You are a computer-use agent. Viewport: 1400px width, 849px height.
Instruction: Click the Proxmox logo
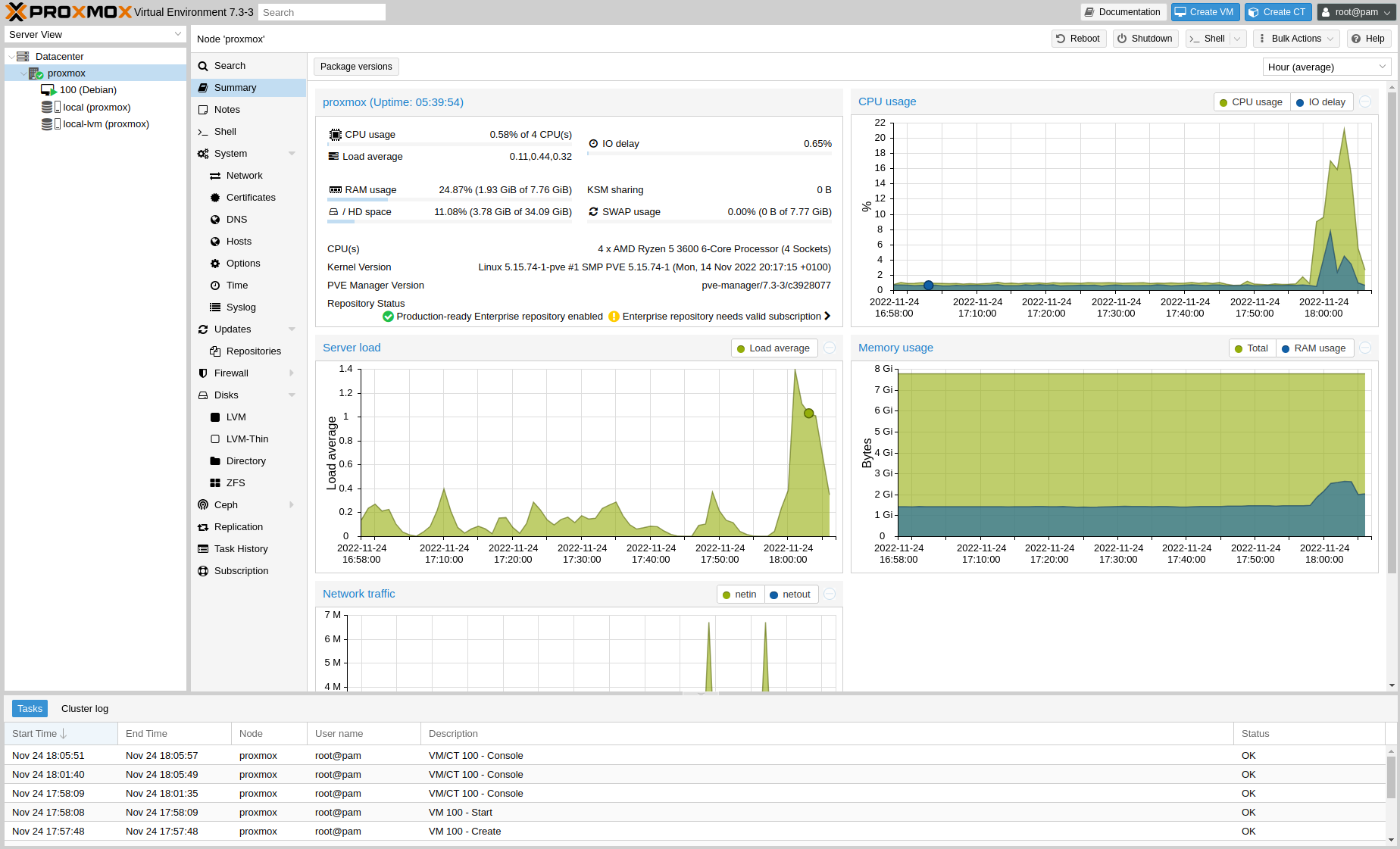pyautogui.click(x=68, y=12)
